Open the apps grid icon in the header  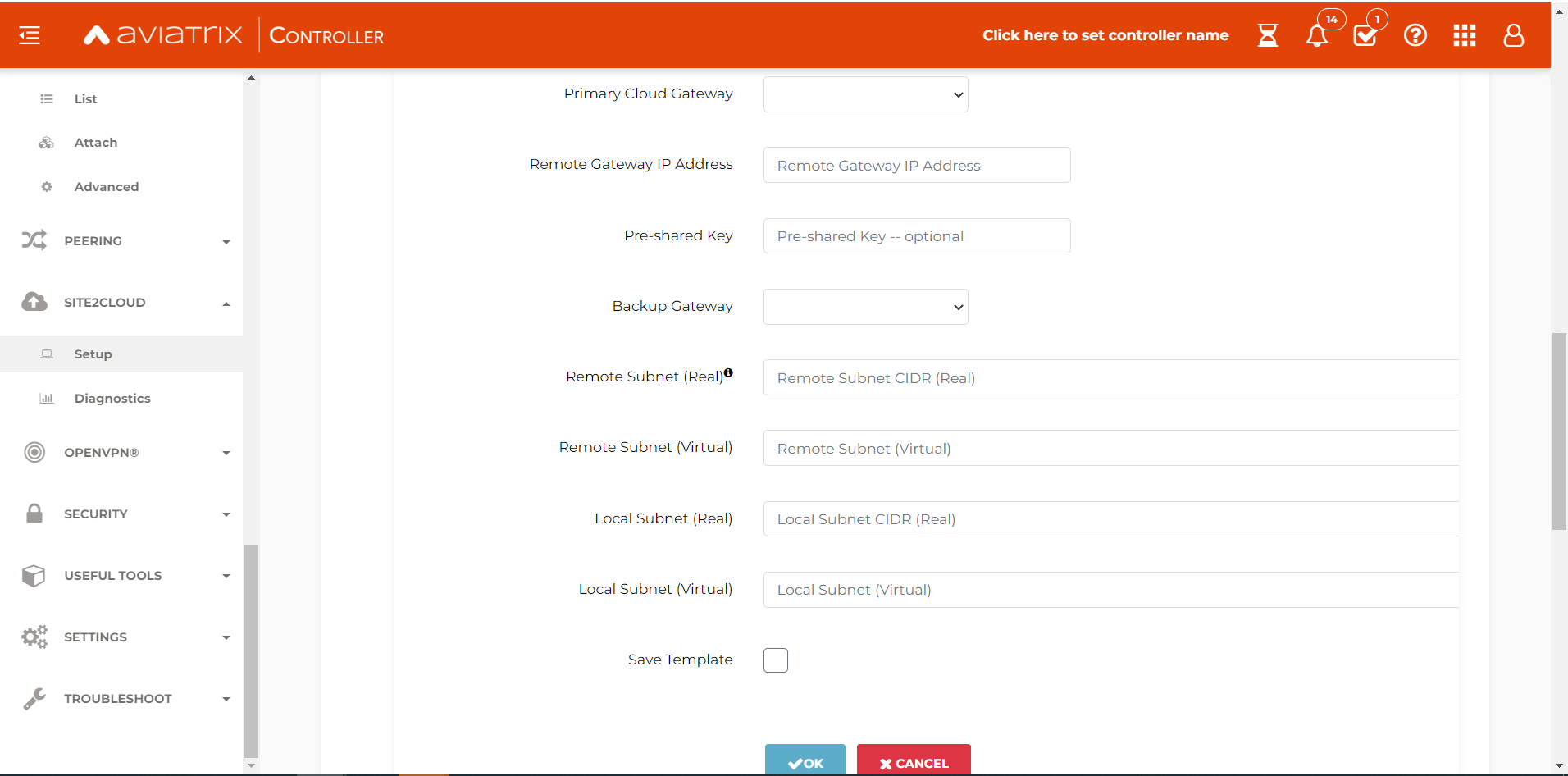(x=1464, y=35)
